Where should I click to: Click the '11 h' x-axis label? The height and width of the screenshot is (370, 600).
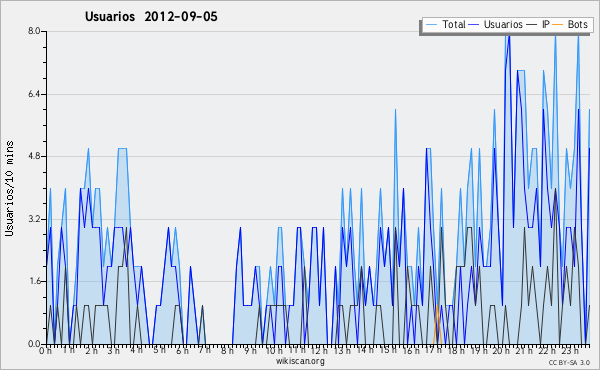coord(297,350)
